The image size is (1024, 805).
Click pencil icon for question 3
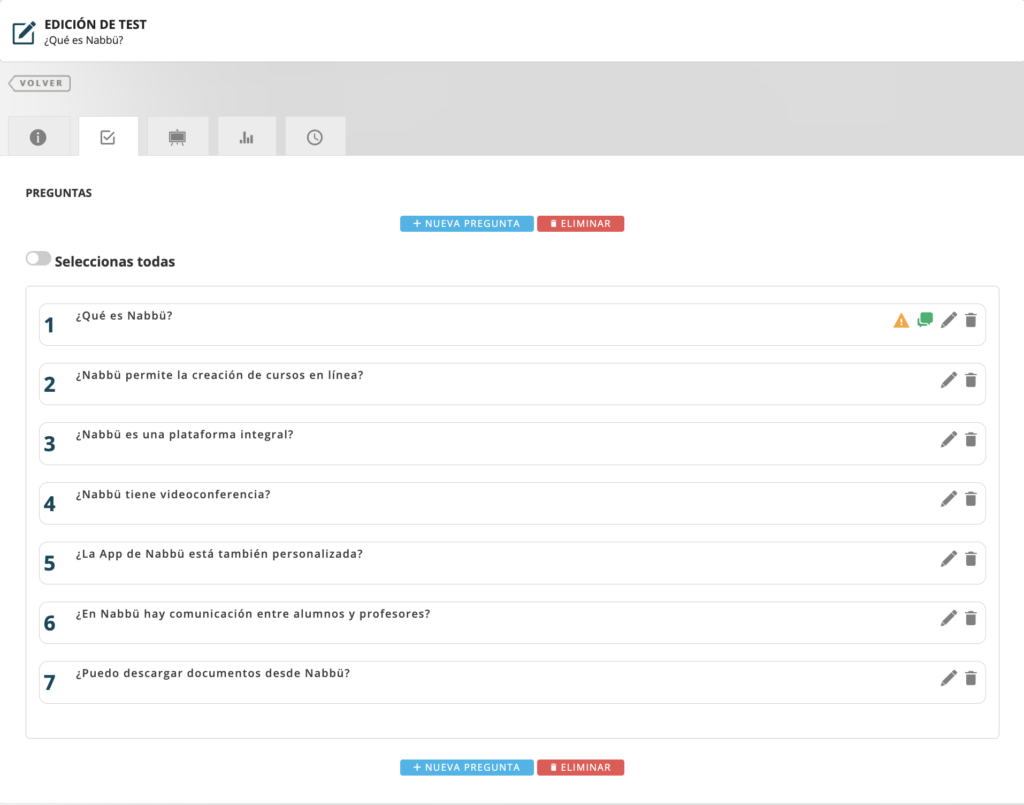coord(949,439)
